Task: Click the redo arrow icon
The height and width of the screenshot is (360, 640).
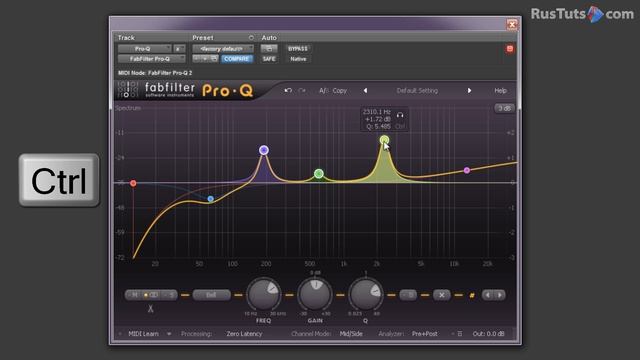Action: point(302,90)
